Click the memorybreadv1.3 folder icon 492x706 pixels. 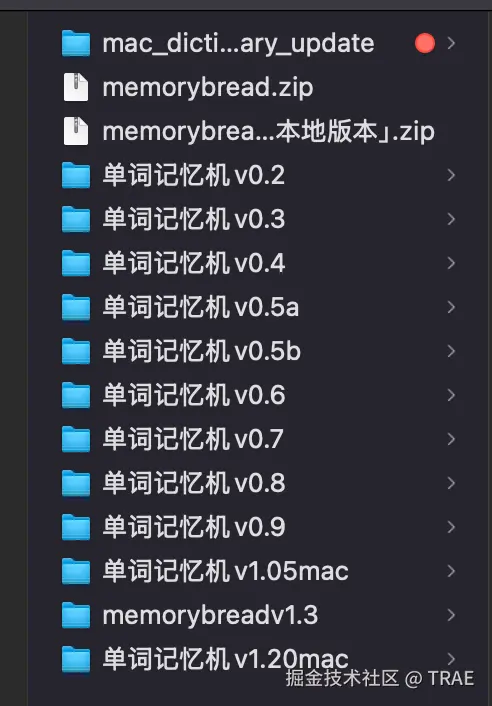point(76,615)
